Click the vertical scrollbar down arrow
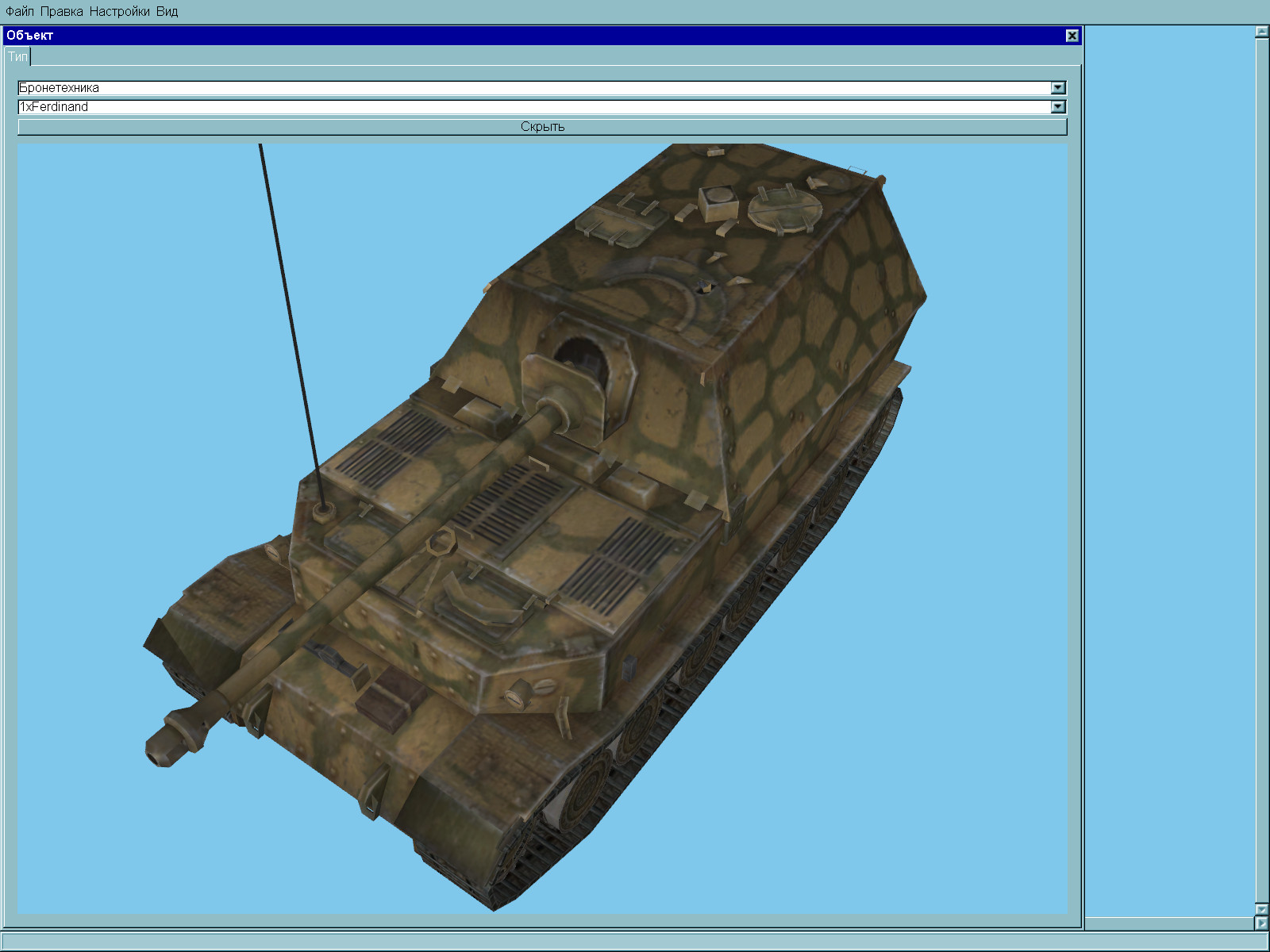Screen dimensions: 1270x952 [1262, 909]
